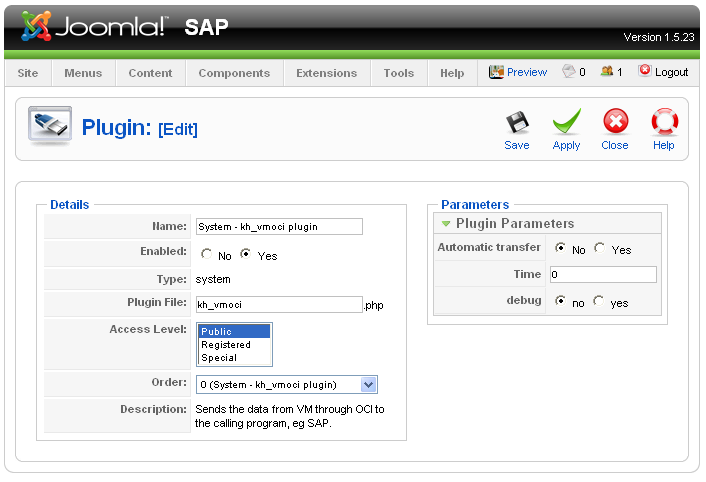The image size is (706, 482).
Task: Select Special in the Access Level list
Action: click(x=219, y=357)
